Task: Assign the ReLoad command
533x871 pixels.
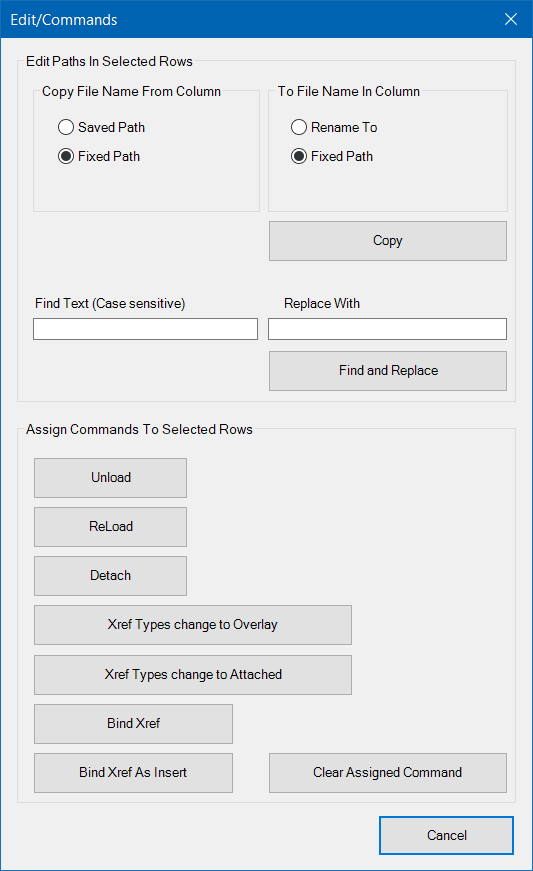Action: 110,527
